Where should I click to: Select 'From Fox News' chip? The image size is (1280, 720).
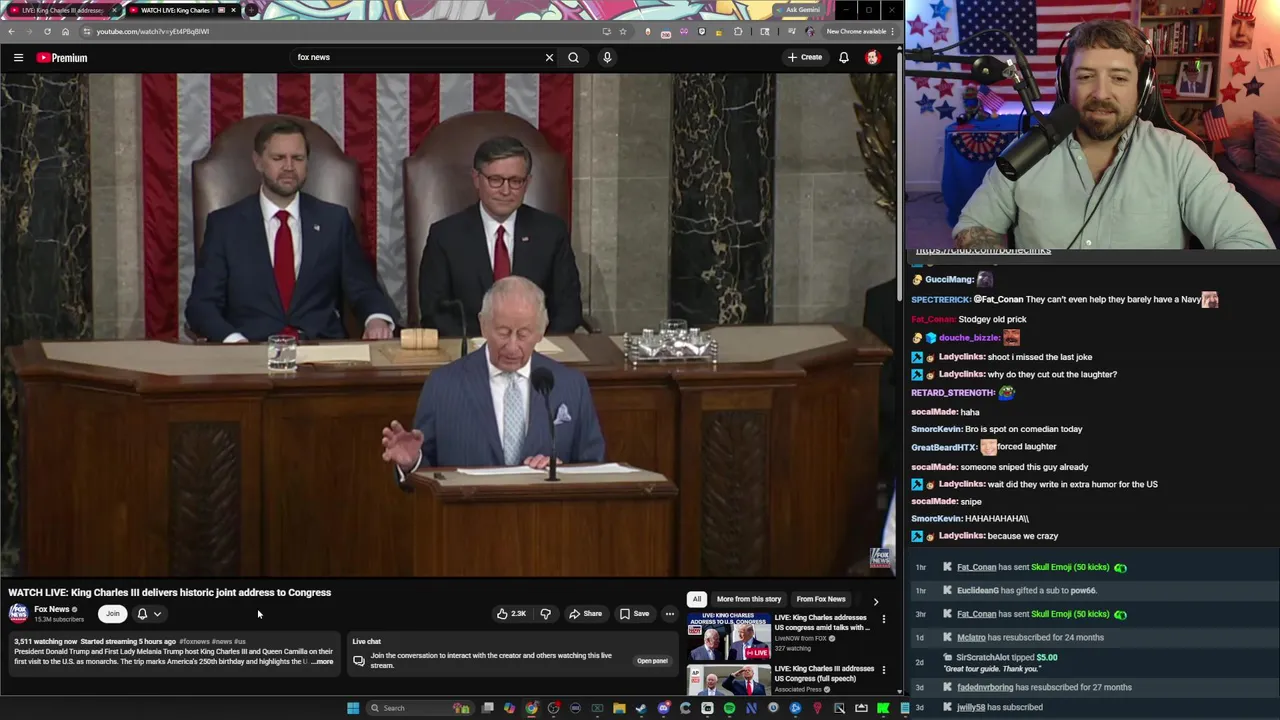(x=821, y=599)
